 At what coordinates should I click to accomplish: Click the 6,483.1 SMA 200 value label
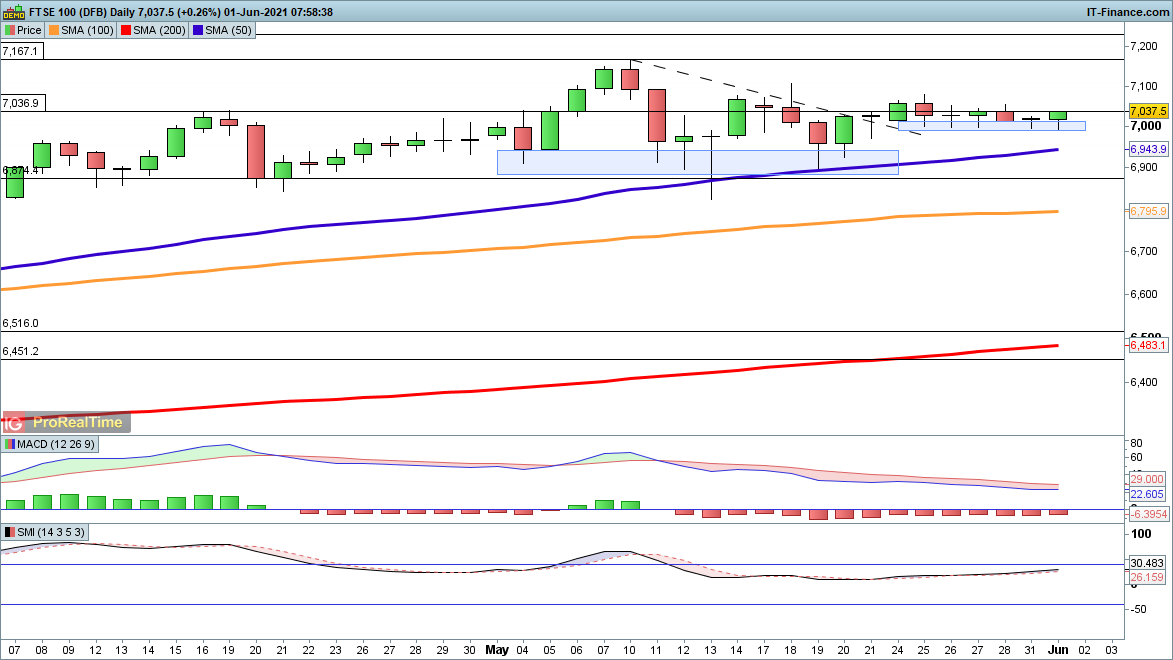click(1148, 345)
